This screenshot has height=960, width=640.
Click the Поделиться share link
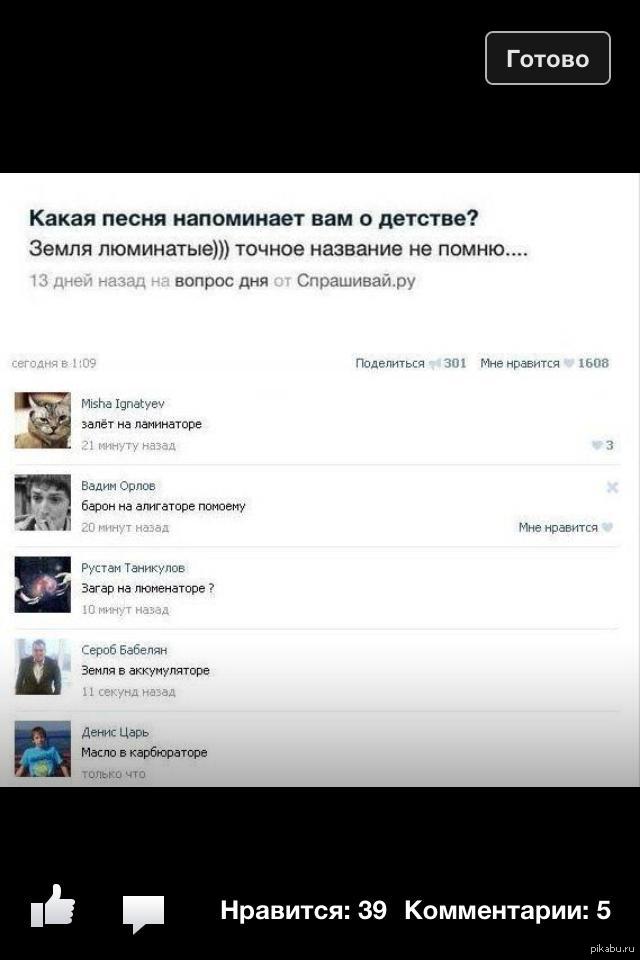click(x=390, y=363)
